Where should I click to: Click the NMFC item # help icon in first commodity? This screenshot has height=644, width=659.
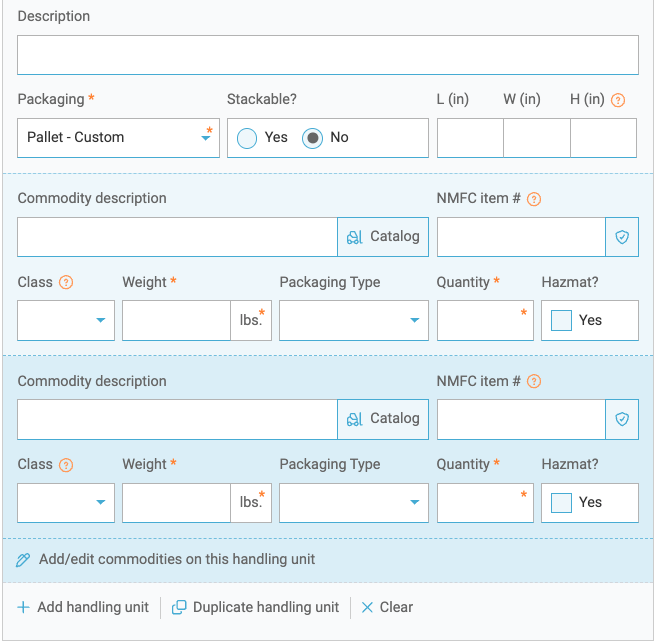534,199
